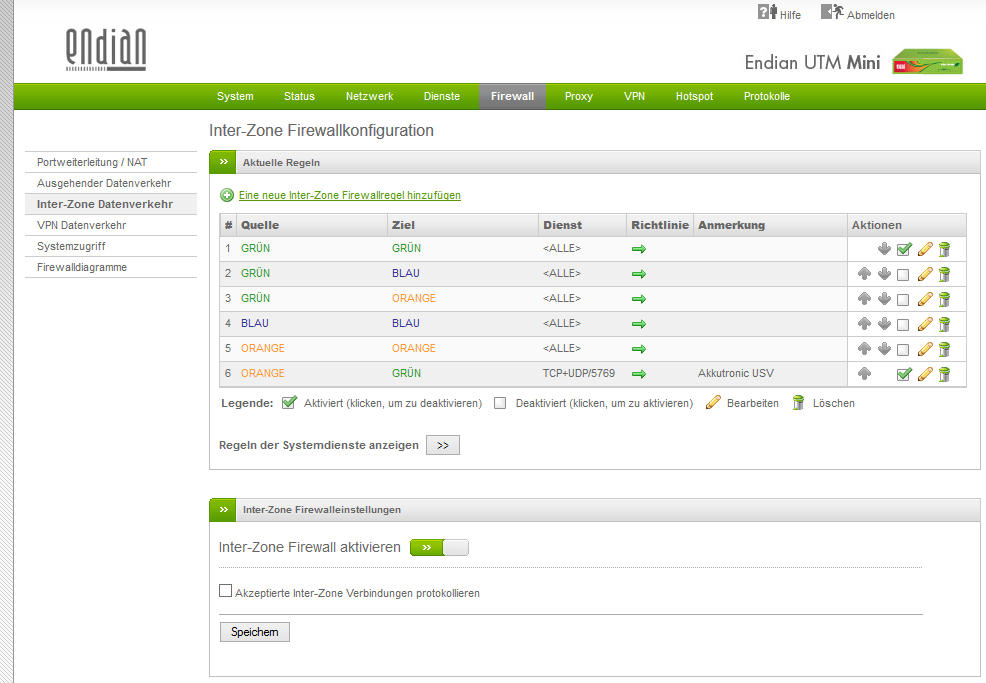
Task: Click the green plus add-rule icon
Action: [x=227, y=195]
